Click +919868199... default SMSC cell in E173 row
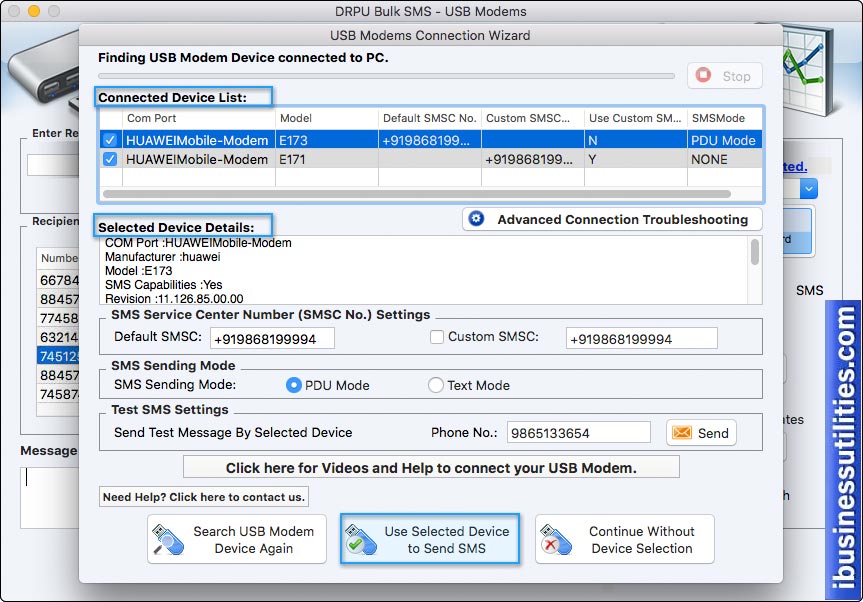Viewport: 863px width, 602px height. (430, 140)
